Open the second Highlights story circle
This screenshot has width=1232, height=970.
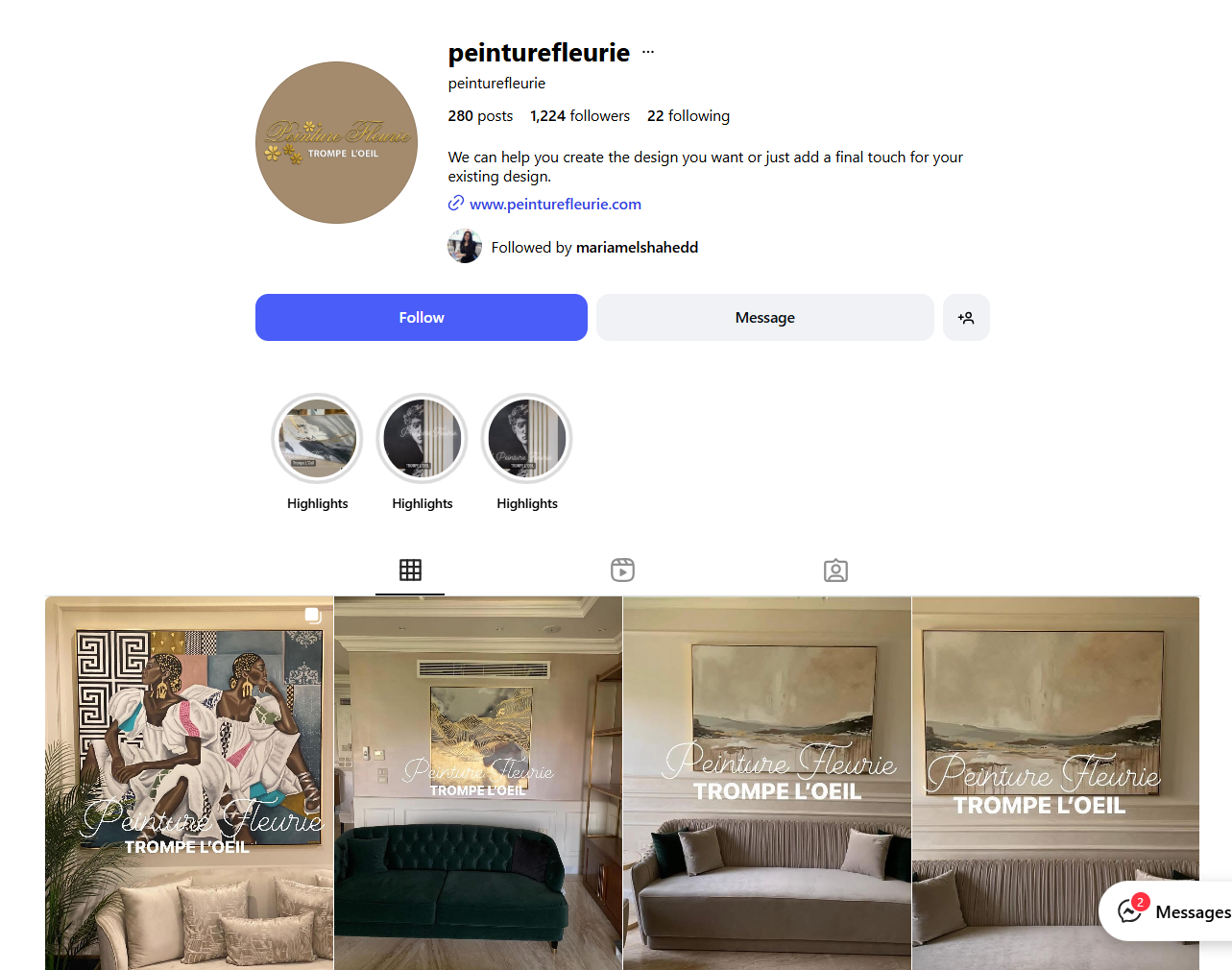coord(423,439)
